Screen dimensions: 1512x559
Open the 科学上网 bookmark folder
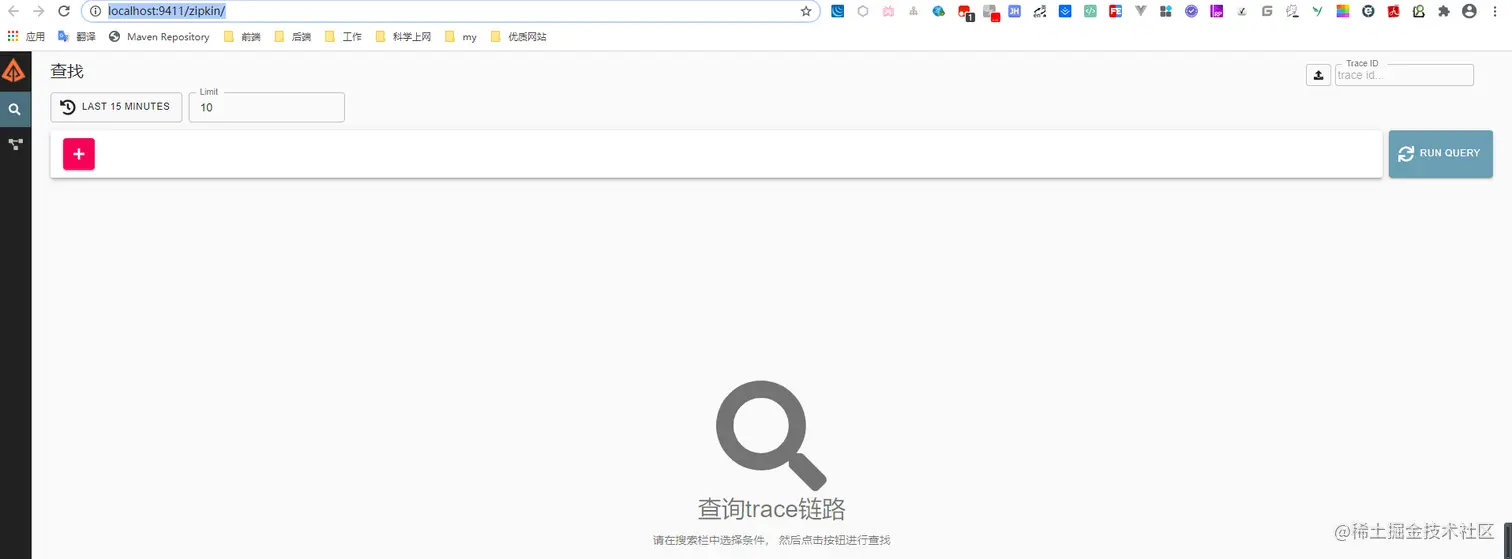(403, 37)
